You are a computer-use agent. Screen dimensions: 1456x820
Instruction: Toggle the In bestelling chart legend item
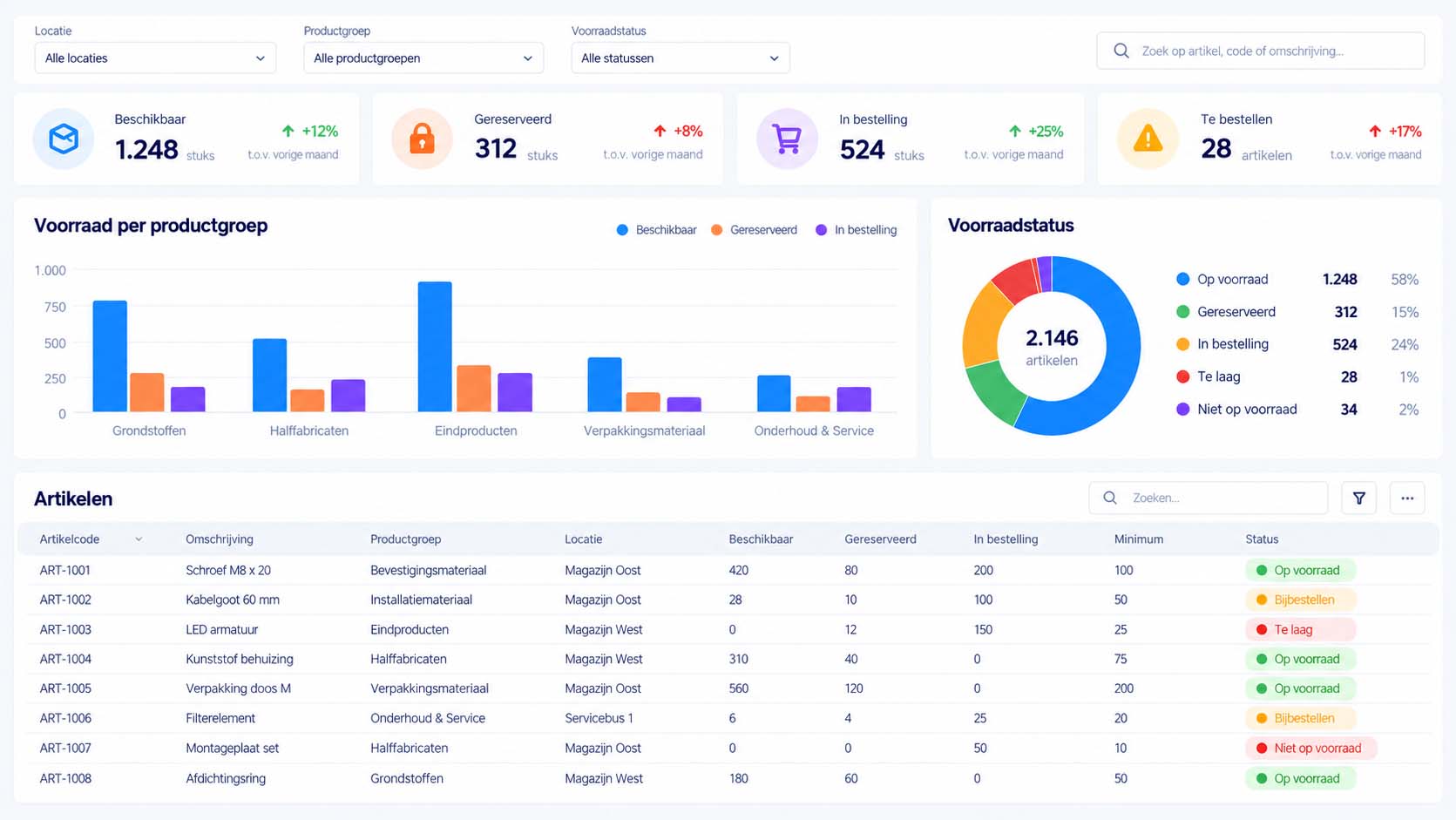pos(856,230)
